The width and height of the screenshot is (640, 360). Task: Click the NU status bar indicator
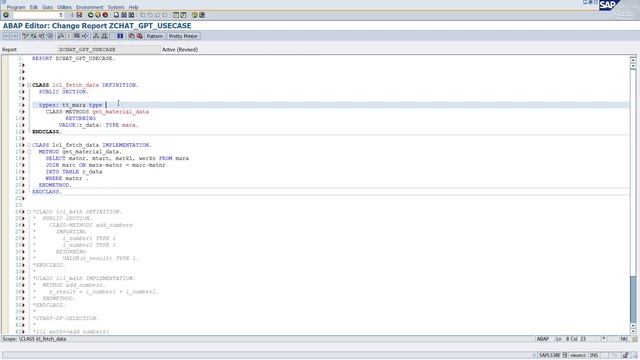coord(624,339)
